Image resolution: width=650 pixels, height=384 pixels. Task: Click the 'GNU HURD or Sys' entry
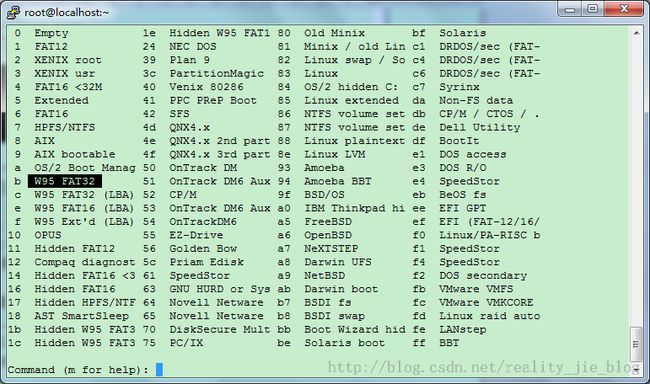(220, 289)
